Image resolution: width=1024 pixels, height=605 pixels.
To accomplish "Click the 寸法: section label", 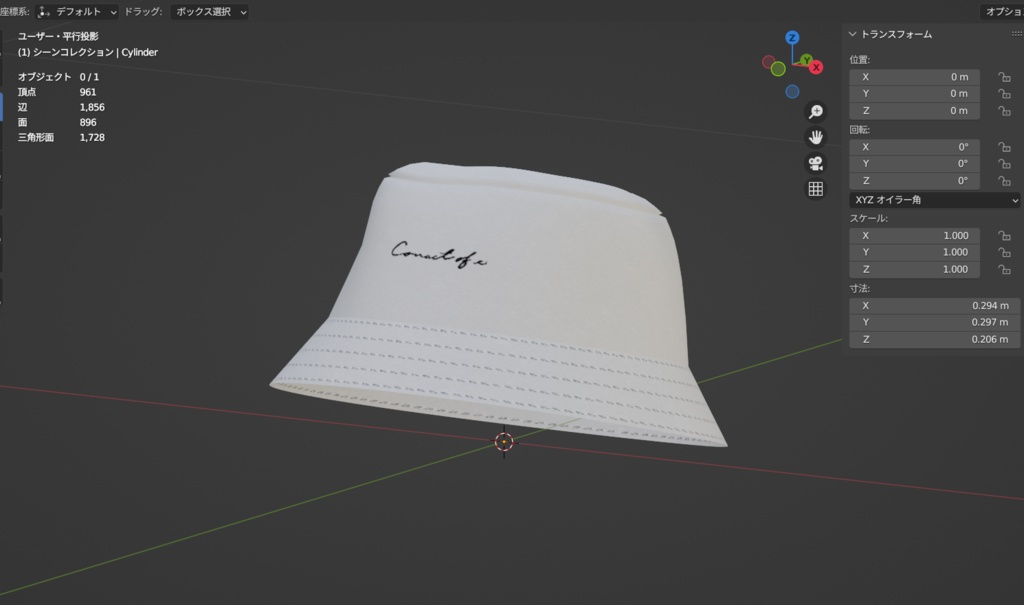I will tap(859, 288).
